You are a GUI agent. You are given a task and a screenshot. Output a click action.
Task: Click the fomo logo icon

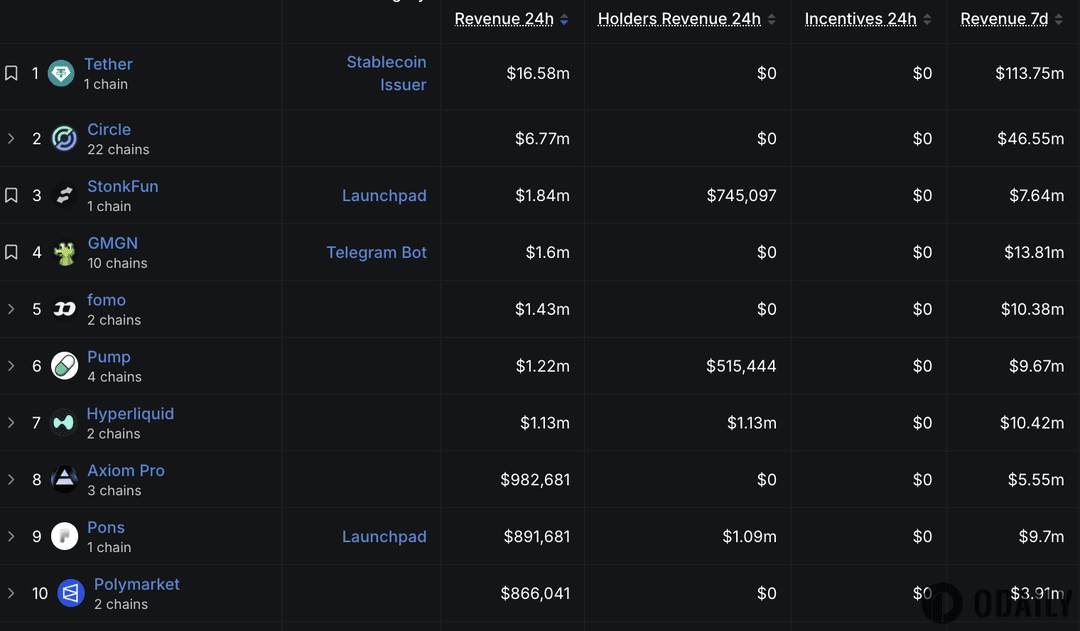(65, 309)
